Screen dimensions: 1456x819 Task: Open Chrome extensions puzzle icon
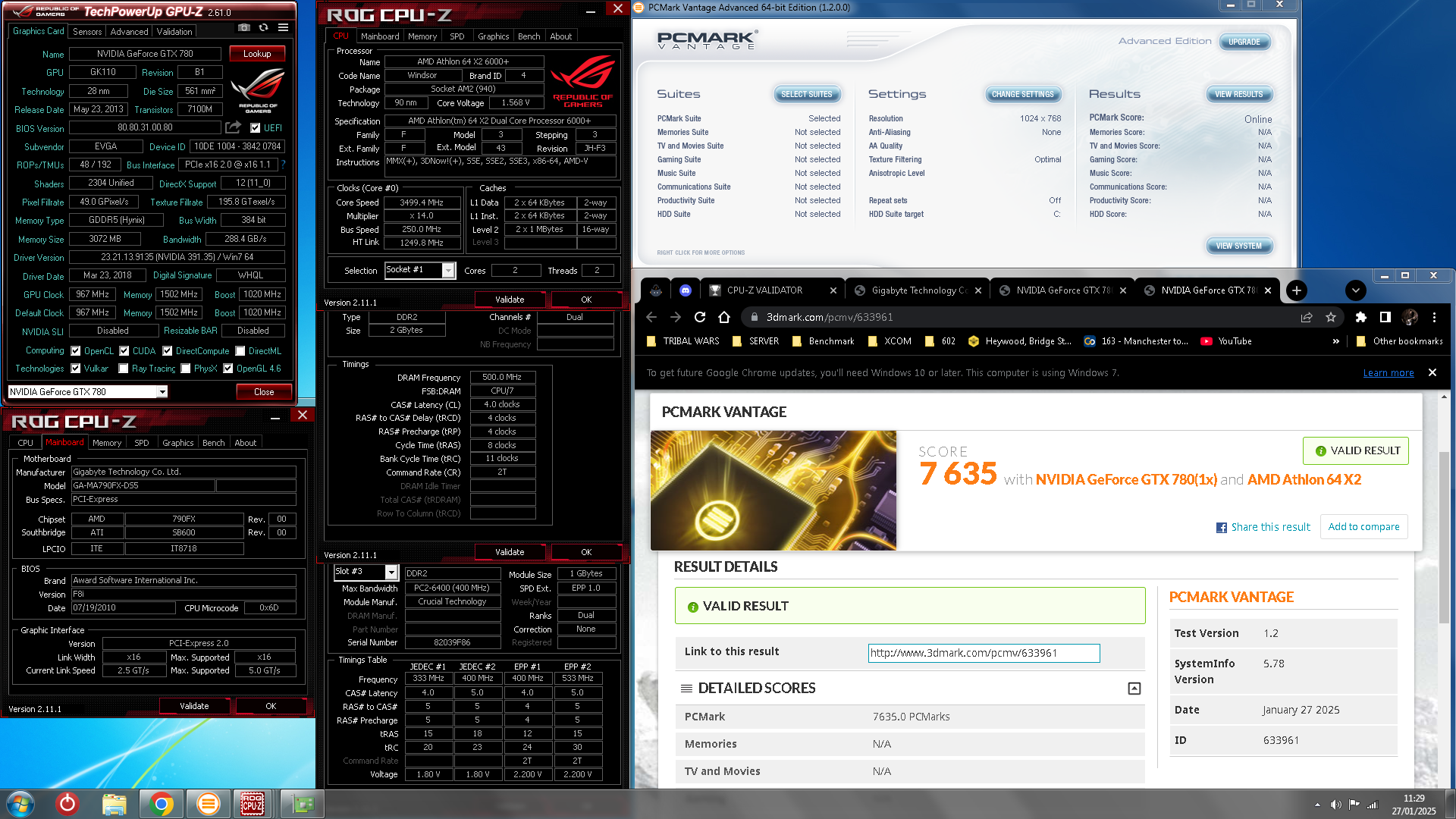coord(1361,317)
